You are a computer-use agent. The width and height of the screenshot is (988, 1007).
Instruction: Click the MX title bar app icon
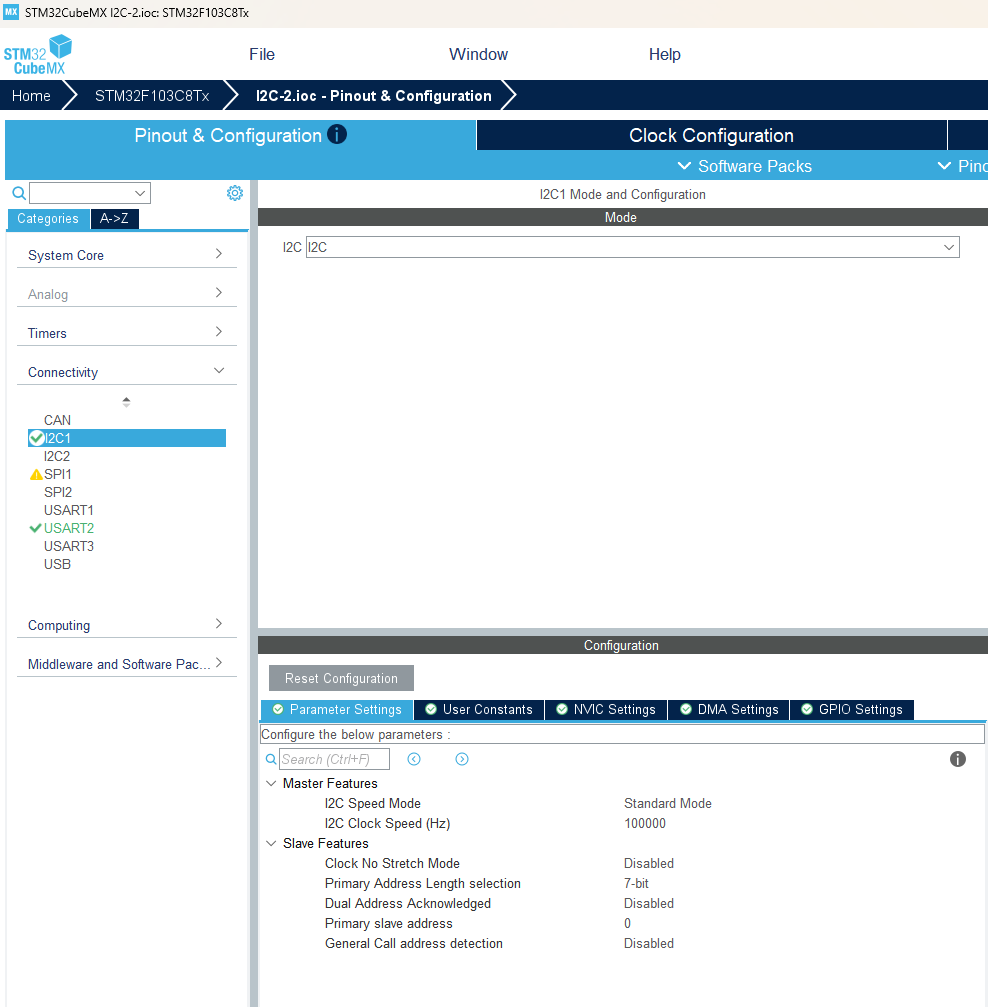11,12
